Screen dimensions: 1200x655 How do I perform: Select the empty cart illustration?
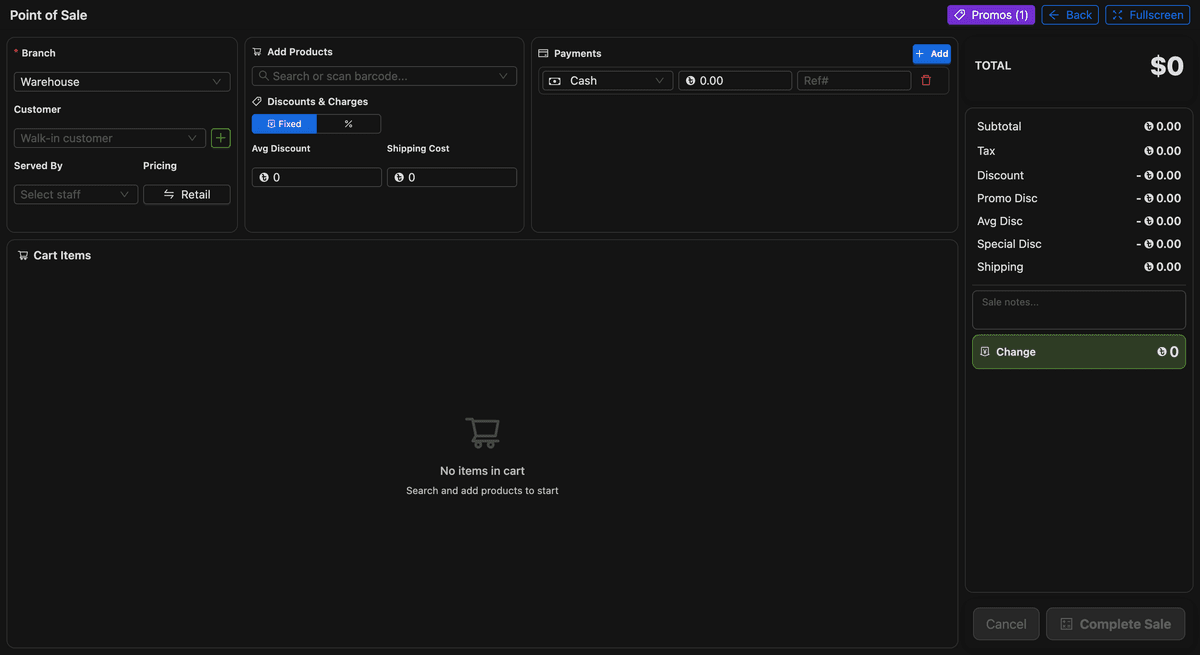482,433
